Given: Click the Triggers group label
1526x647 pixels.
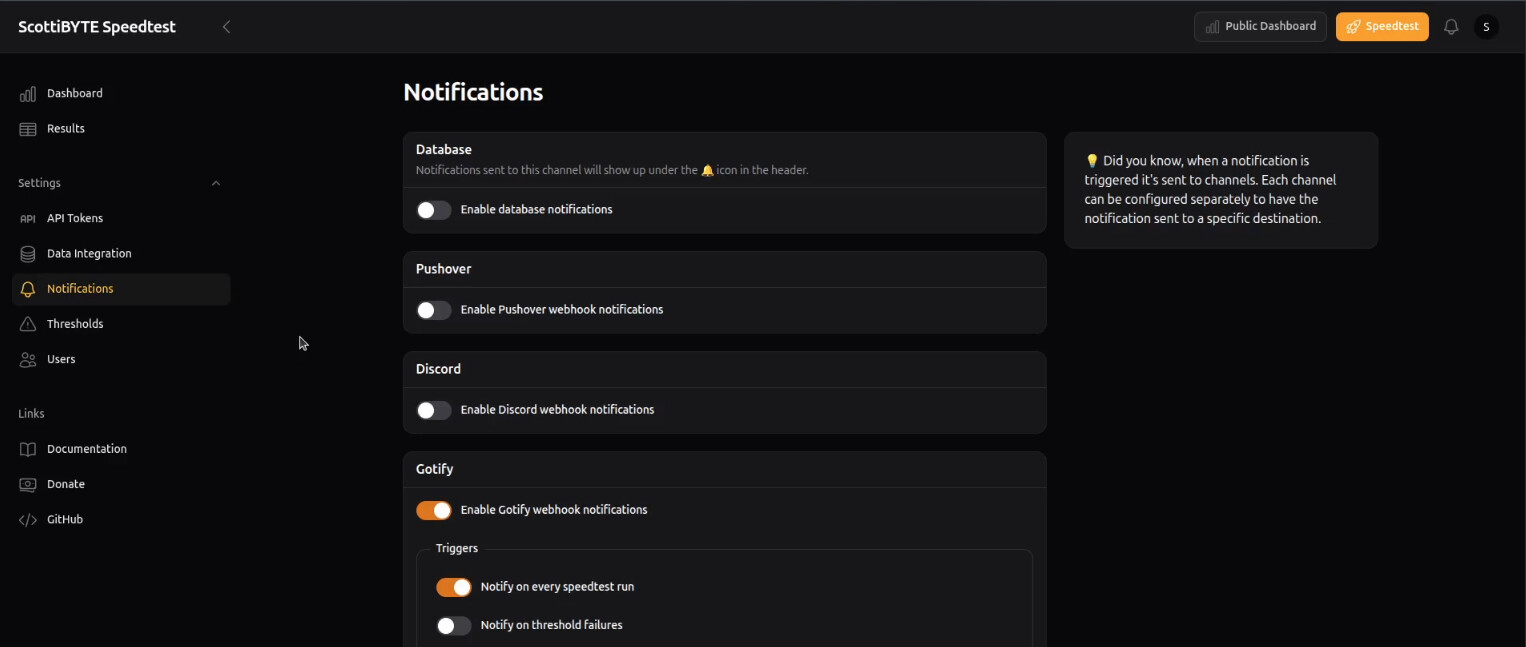Looking at the screenshot, I should [x=457, y=549].
